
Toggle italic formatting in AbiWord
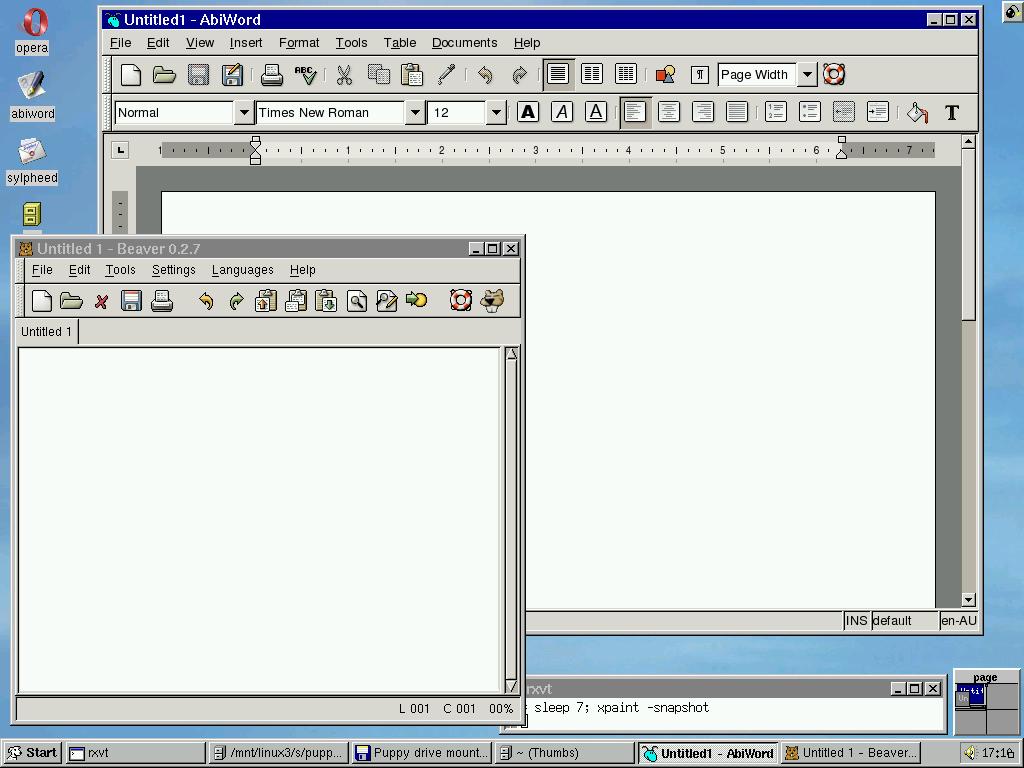tap(562, 112)
